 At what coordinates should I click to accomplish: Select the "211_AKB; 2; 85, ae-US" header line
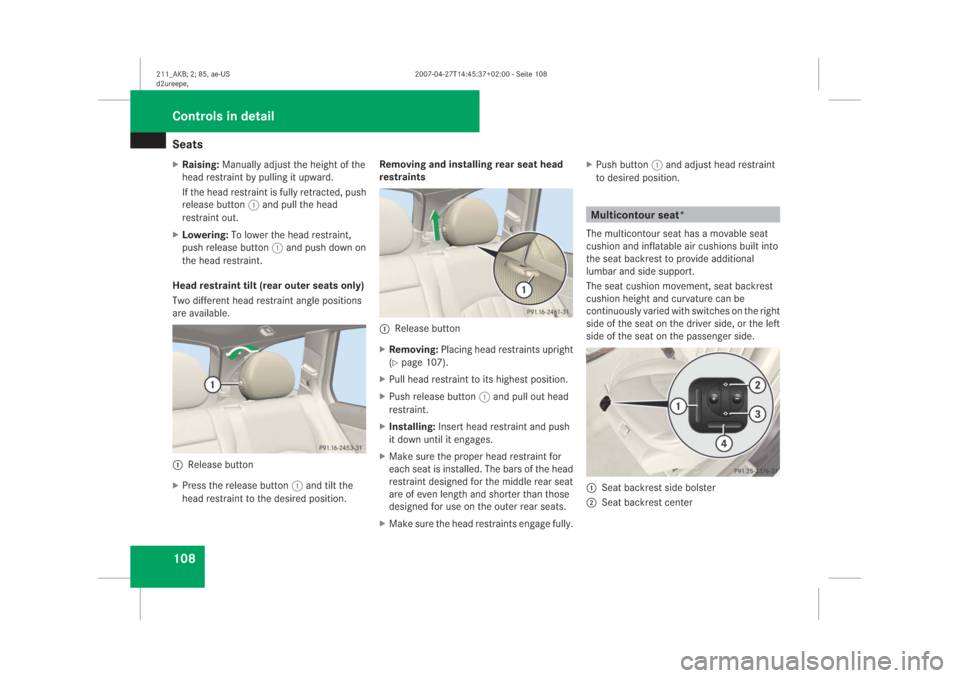193,74
